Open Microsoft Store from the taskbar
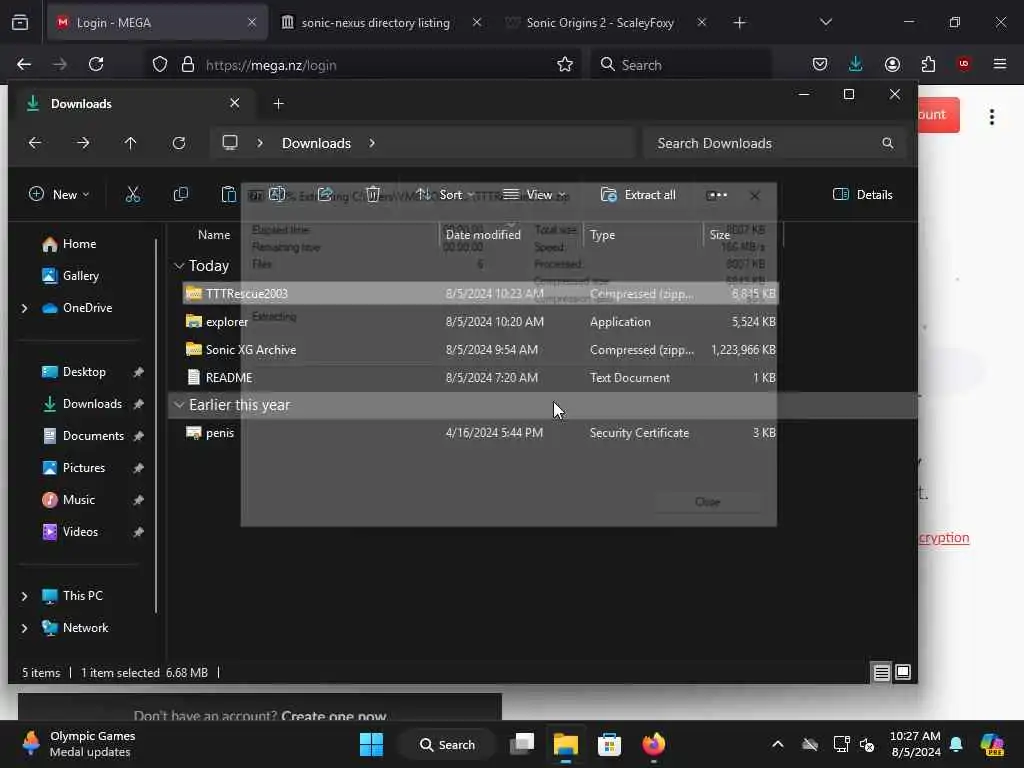This screenshot has width=1024, height=768. point(609,744)
